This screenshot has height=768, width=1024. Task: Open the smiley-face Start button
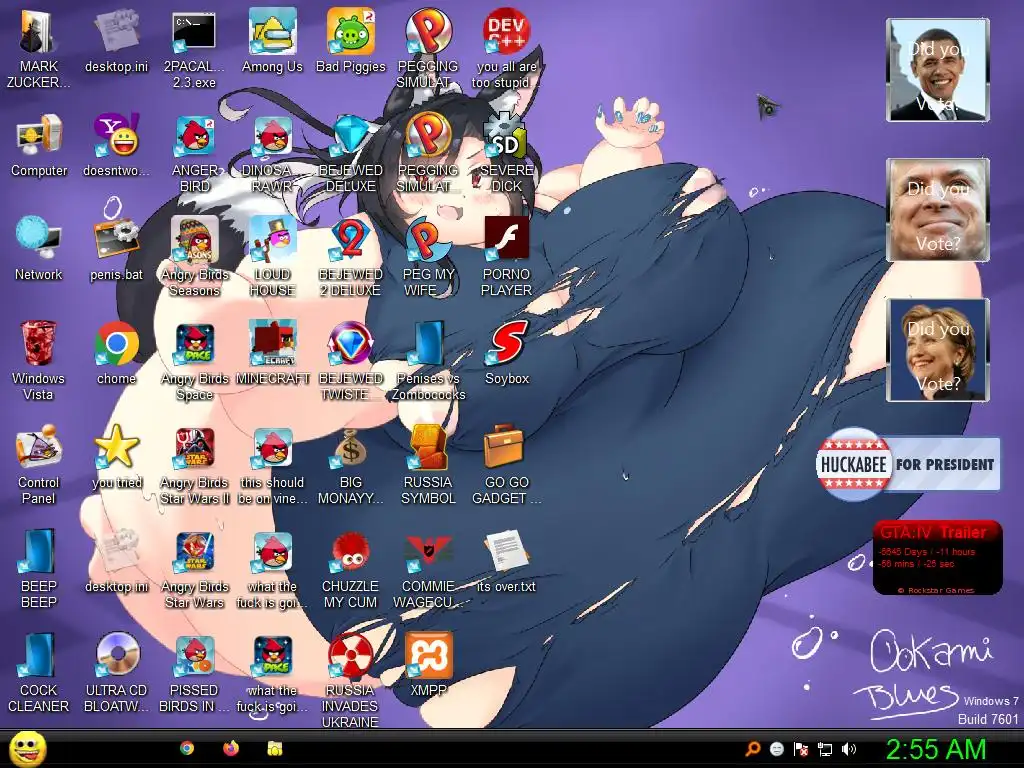(27, 749)
